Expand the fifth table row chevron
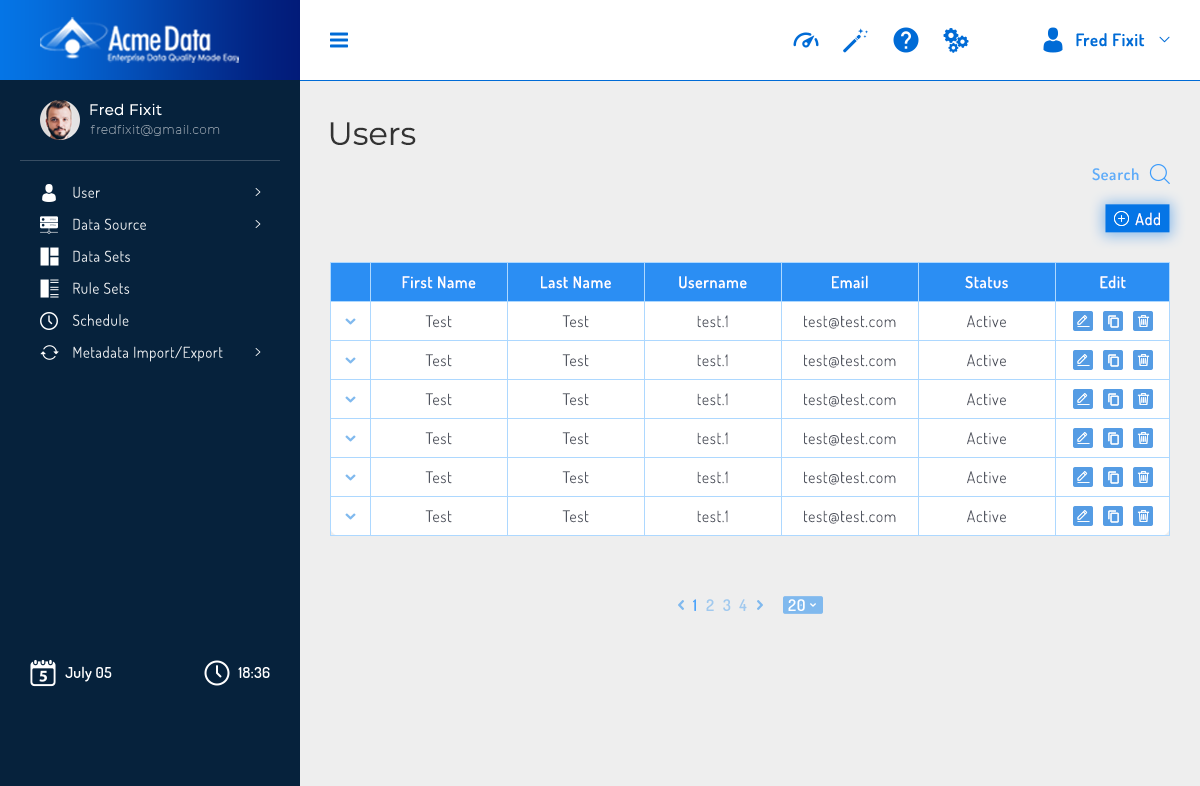This screenshot has height=786, width=1200. [x=350, y=477]
